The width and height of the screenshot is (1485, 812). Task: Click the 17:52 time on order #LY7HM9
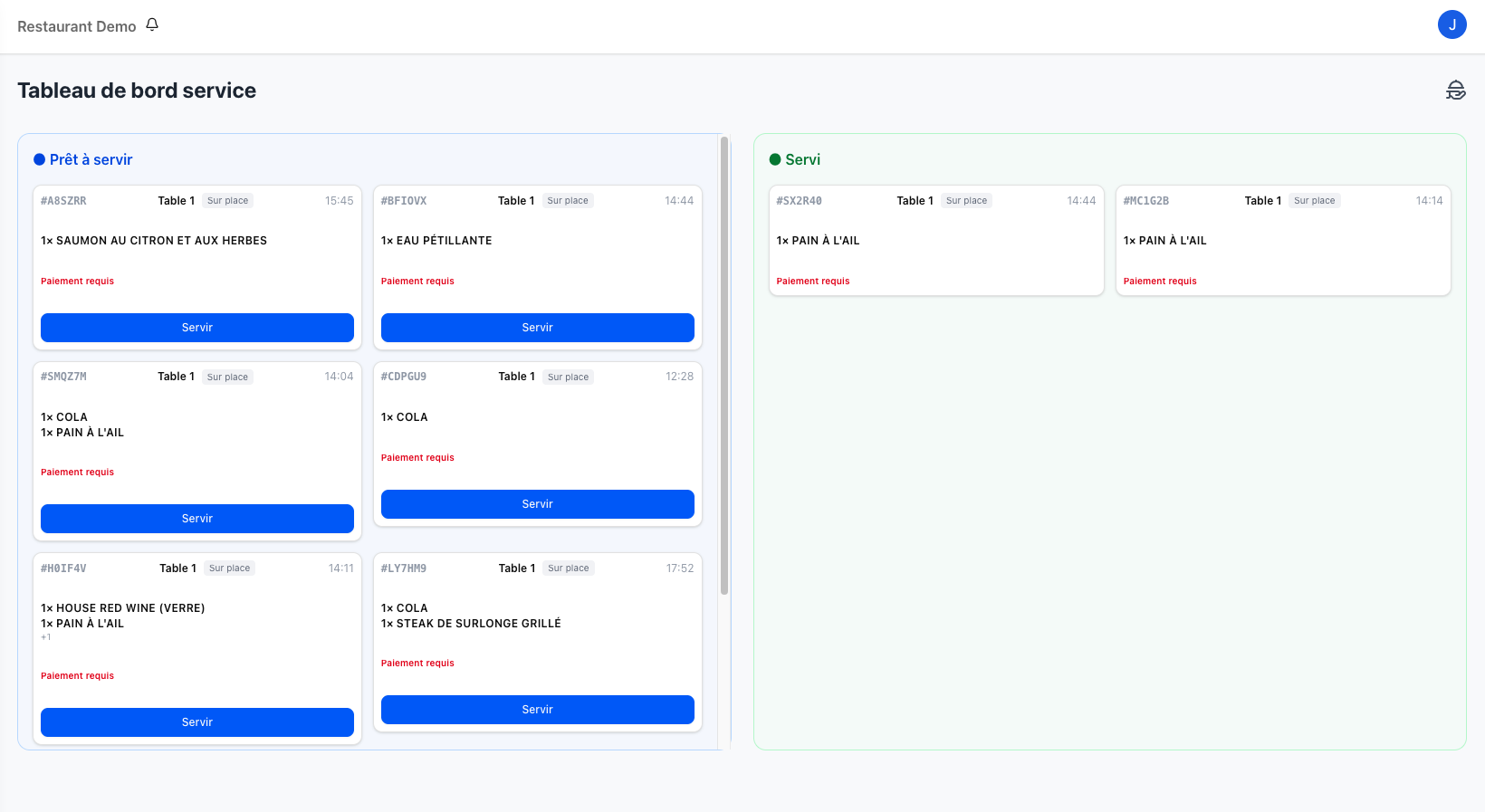[x=680, y=568]
